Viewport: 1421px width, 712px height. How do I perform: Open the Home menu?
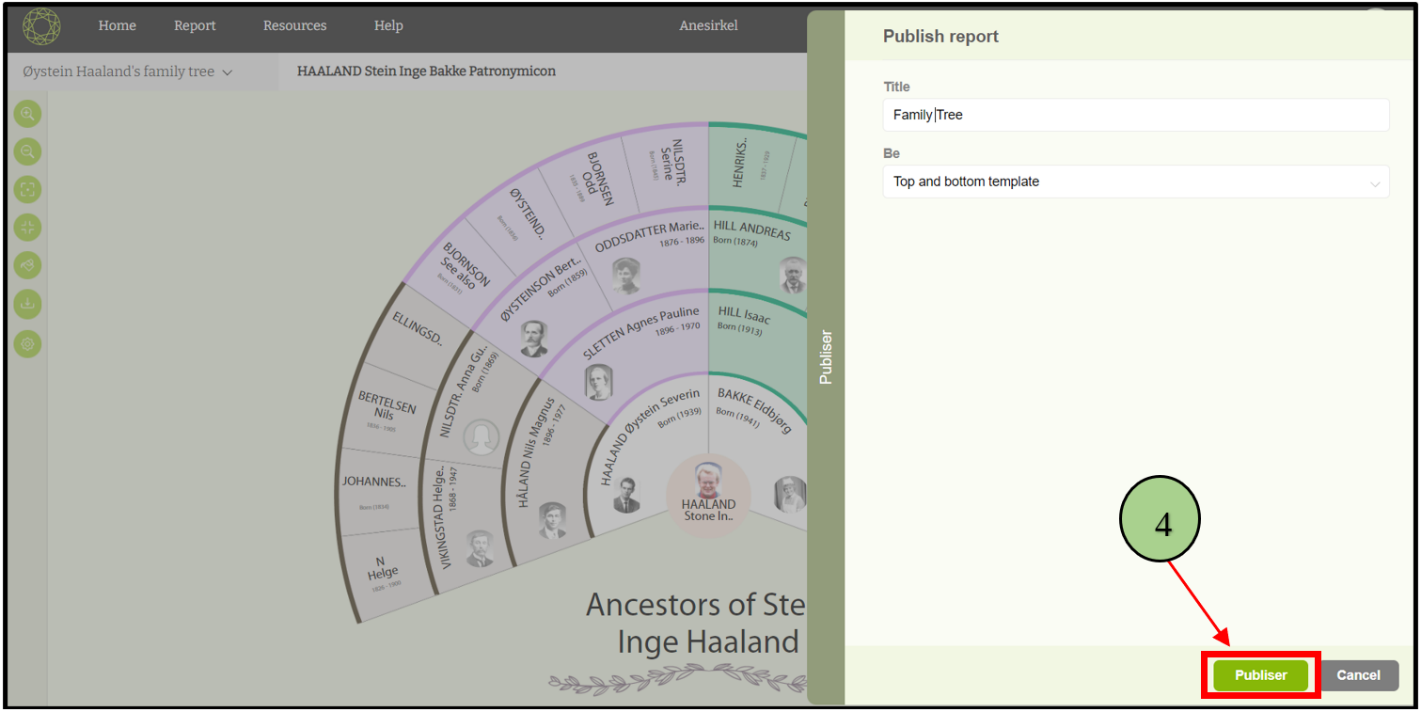[x=117, y=26]
